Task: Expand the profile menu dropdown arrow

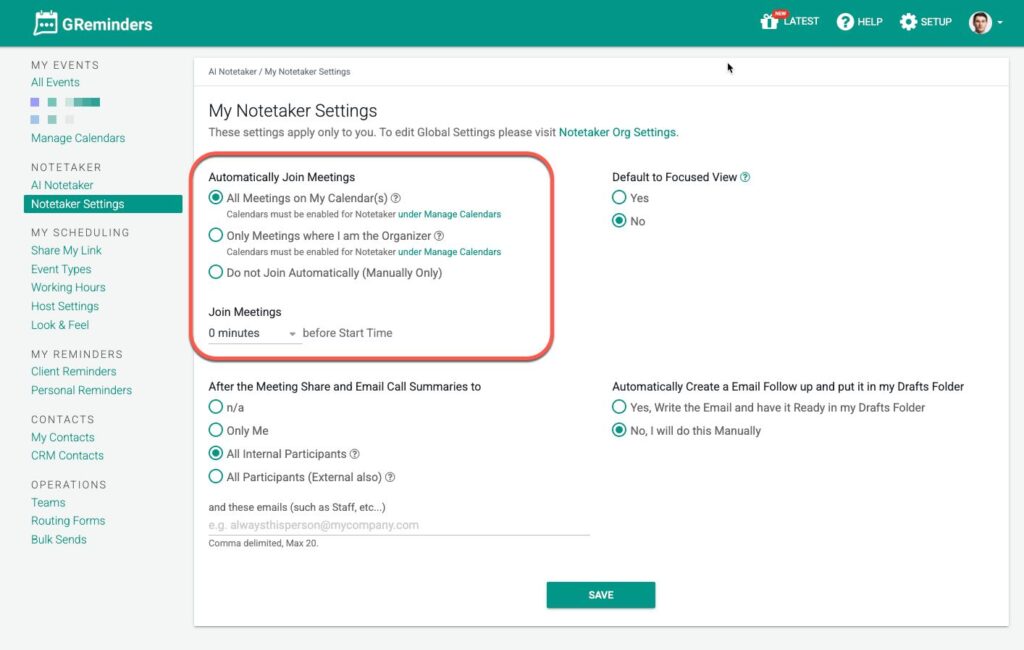Action: (x=1000, y=23)
